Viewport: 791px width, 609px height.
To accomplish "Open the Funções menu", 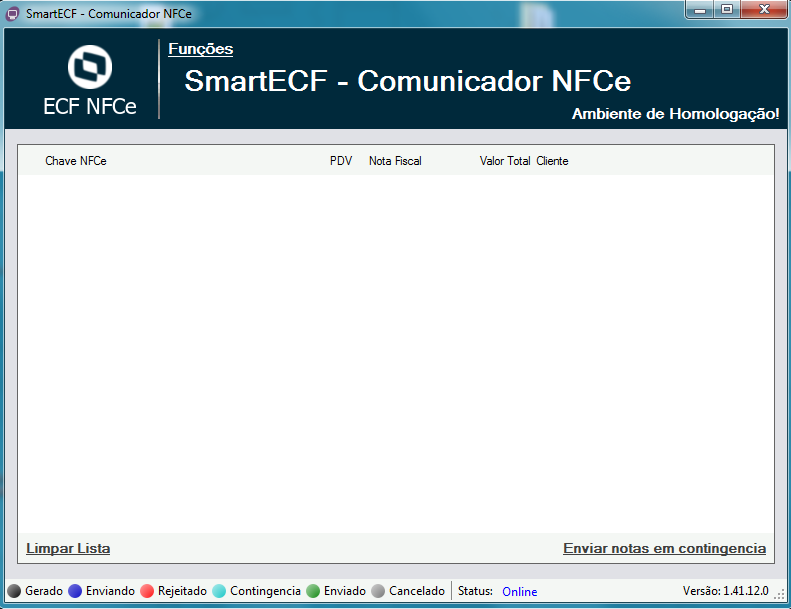I will point(200,49).
